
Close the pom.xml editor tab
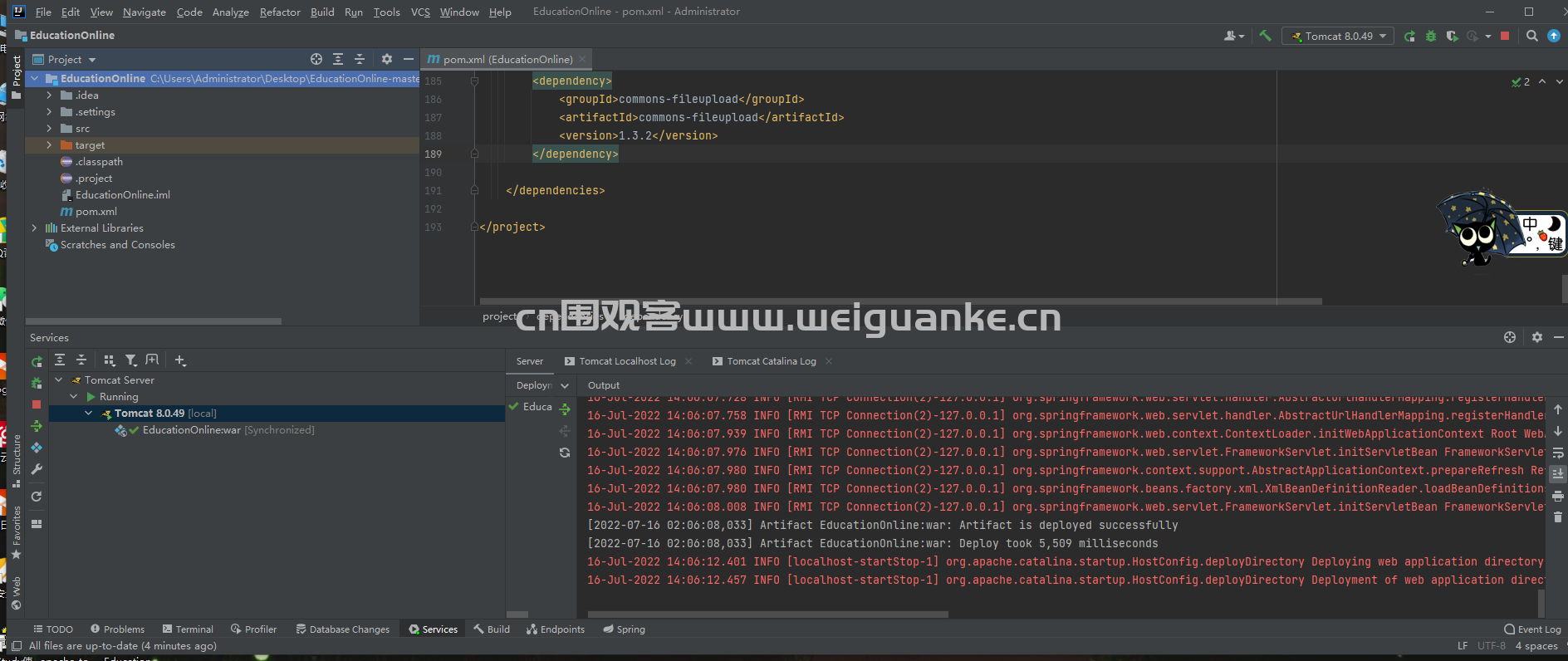click(582, 59)
